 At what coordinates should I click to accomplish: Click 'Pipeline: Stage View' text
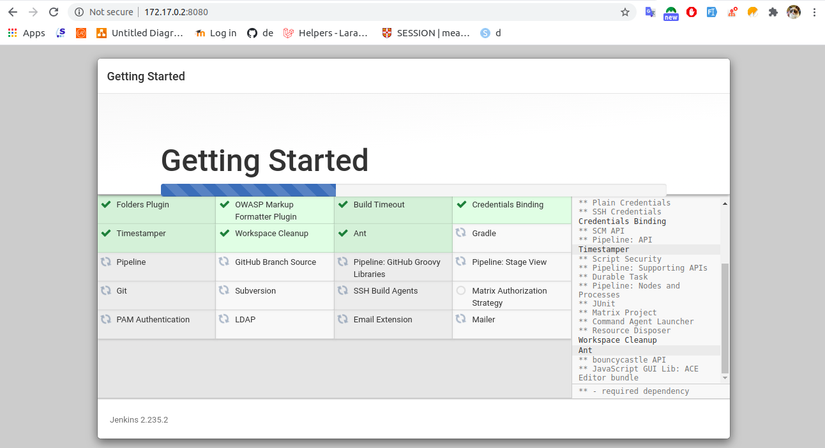coord(509,262)
